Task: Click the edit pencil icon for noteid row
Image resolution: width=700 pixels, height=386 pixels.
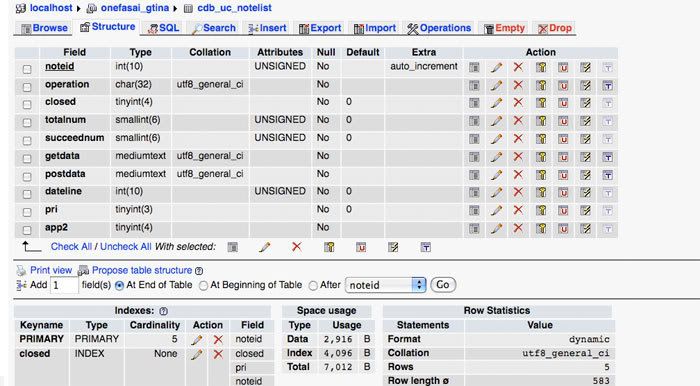Action: (x=496, y=67)
